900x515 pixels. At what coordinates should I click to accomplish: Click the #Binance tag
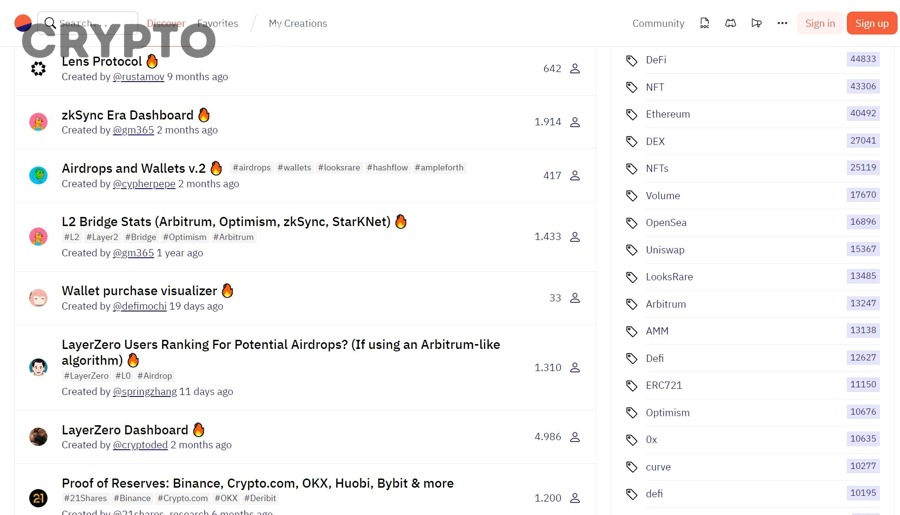click(132, 498)
